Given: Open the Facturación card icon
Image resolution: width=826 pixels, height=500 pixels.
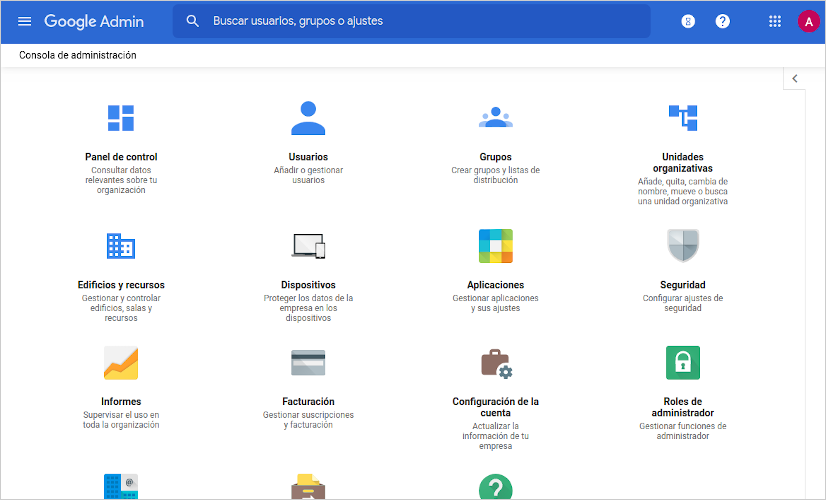Looking at the screenshot, I should click(308, 362).
